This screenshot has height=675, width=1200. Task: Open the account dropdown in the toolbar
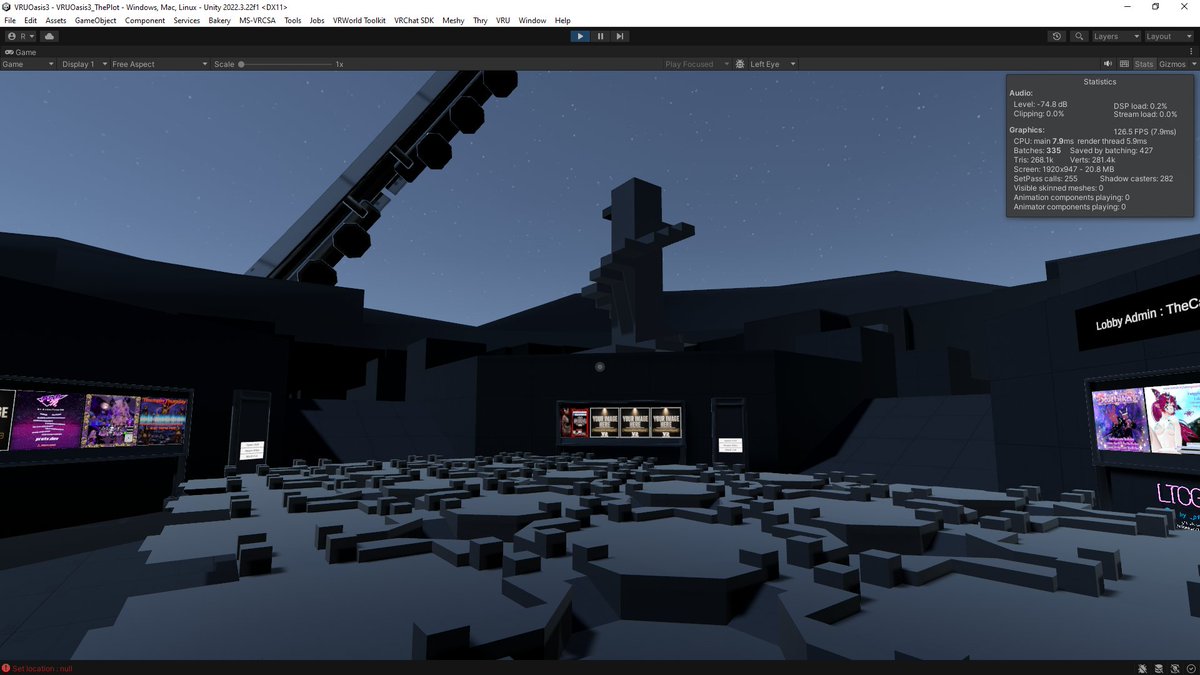(23, 36)
